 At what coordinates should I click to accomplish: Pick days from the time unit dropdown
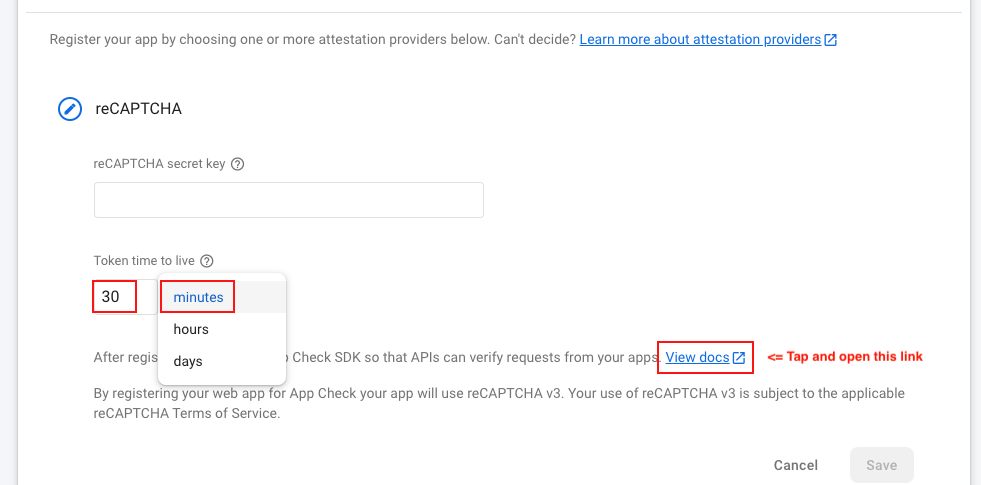pyautogui.click(x=190, y=361)
